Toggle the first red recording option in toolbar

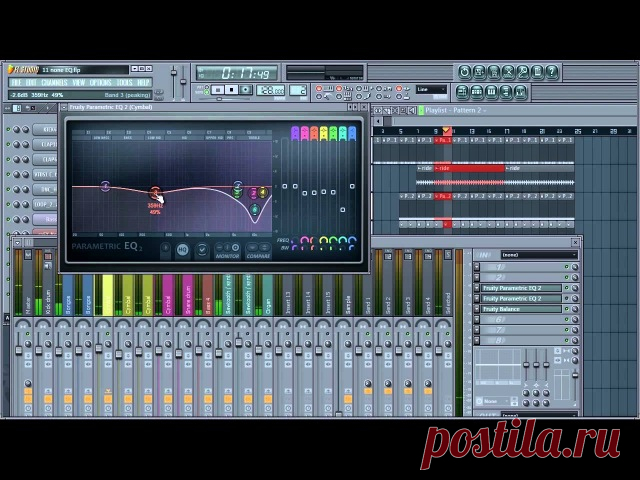click(x=319, y=88)
